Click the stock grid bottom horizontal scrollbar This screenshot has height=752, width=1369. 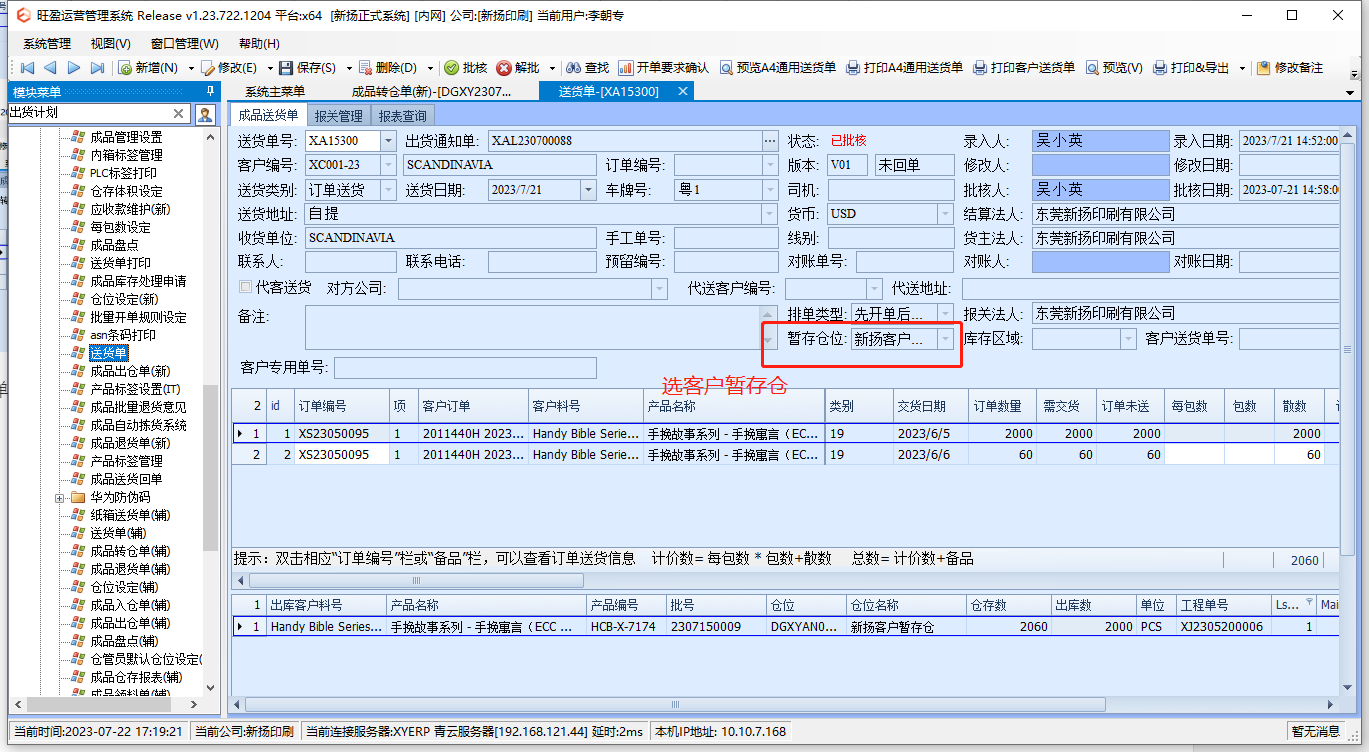coord(675,703)
